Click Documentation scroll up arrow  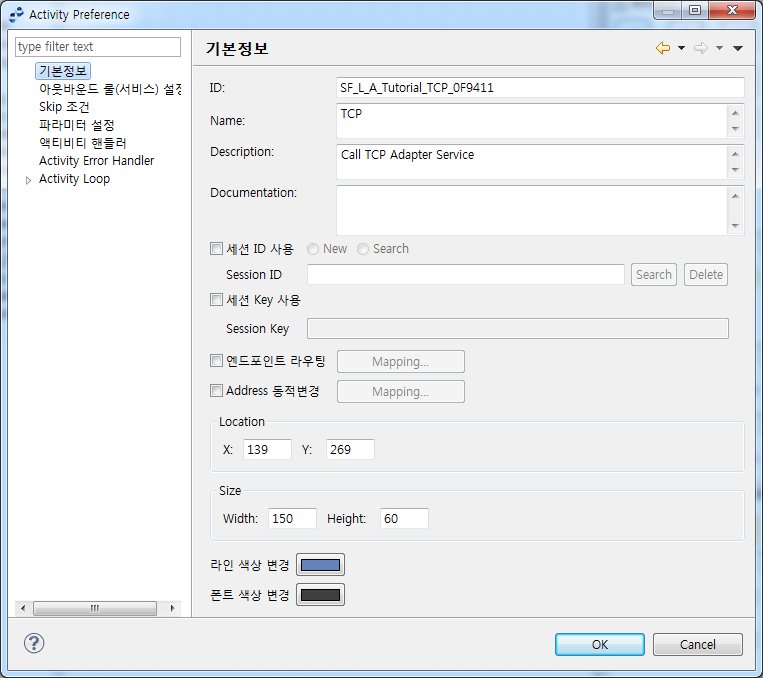[735, 196]
